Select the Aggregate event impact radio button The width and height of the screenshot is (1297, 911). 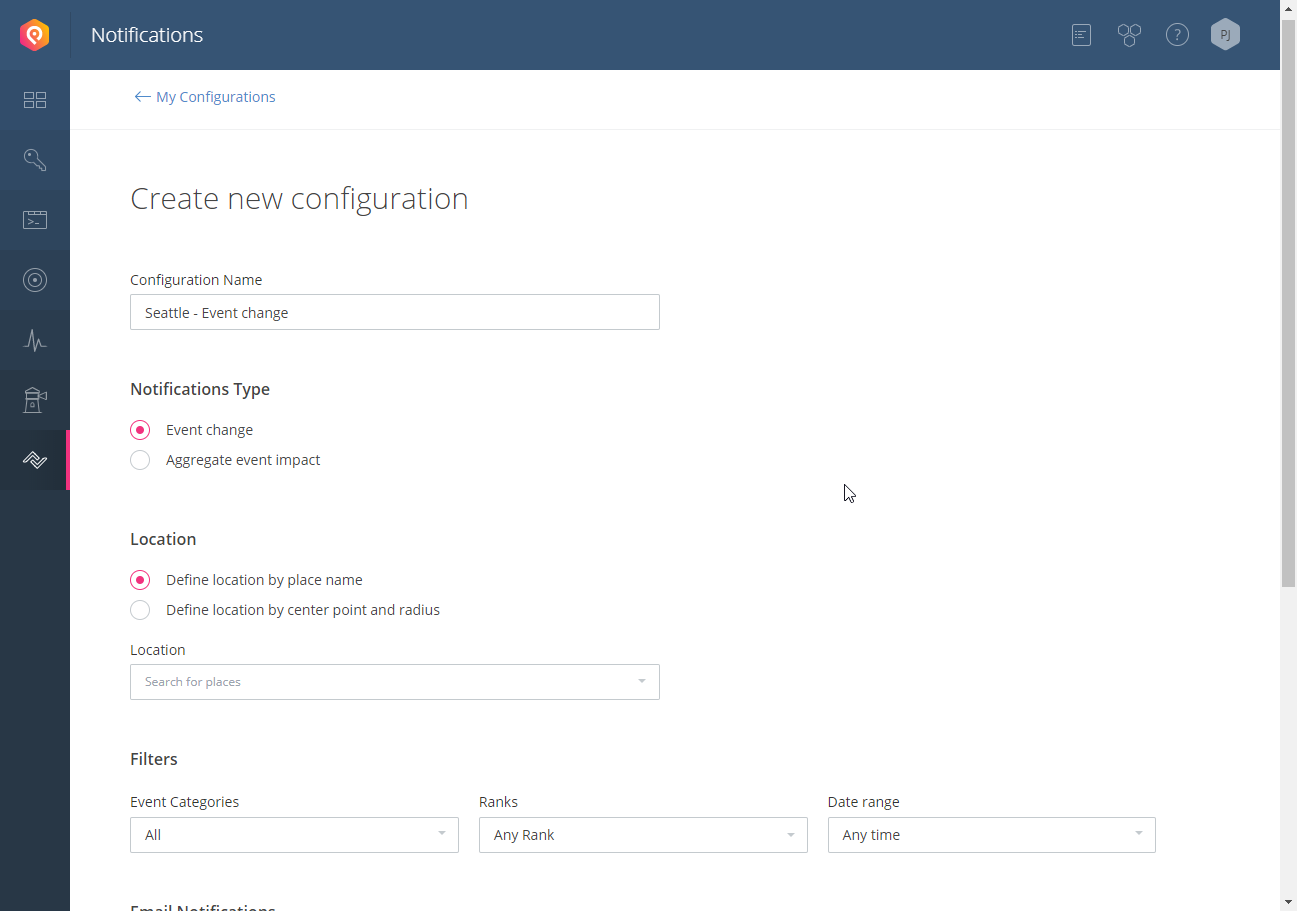tap(140, 460)
